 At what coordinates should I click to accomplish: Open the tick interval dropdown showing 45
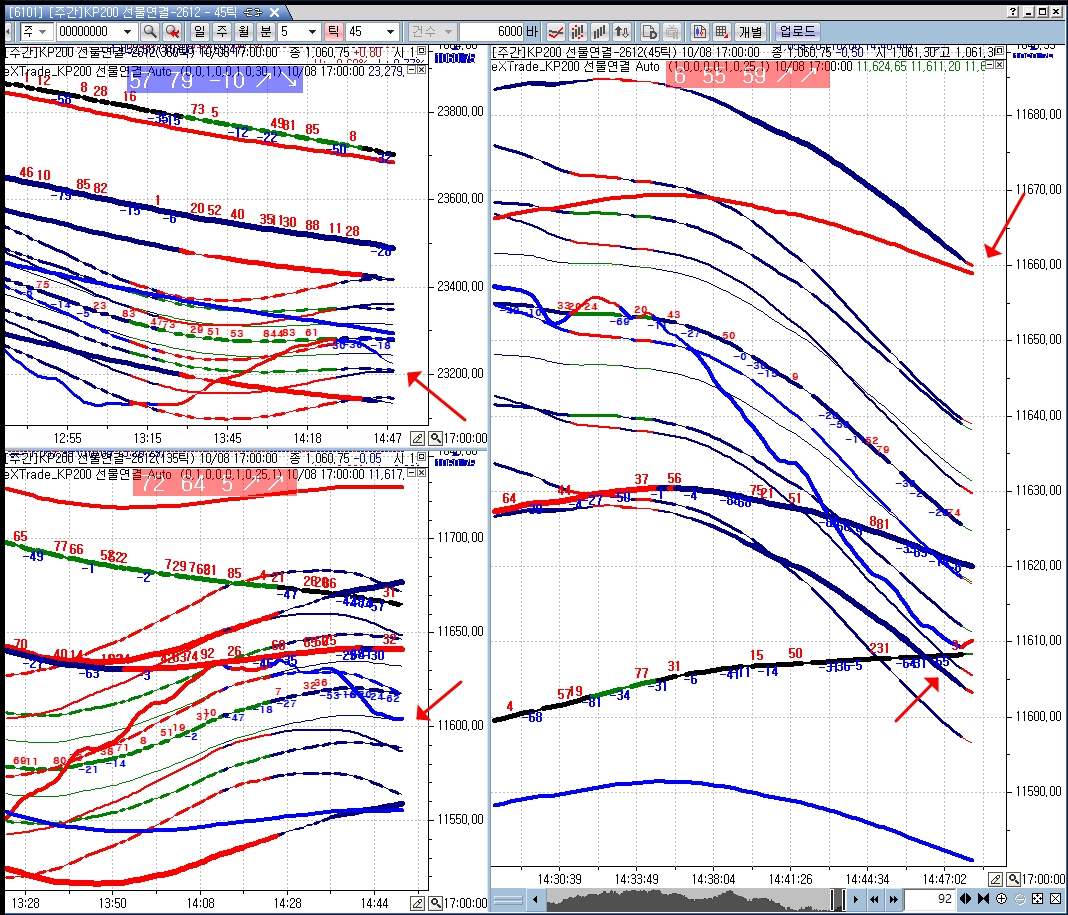click(390, 32)
